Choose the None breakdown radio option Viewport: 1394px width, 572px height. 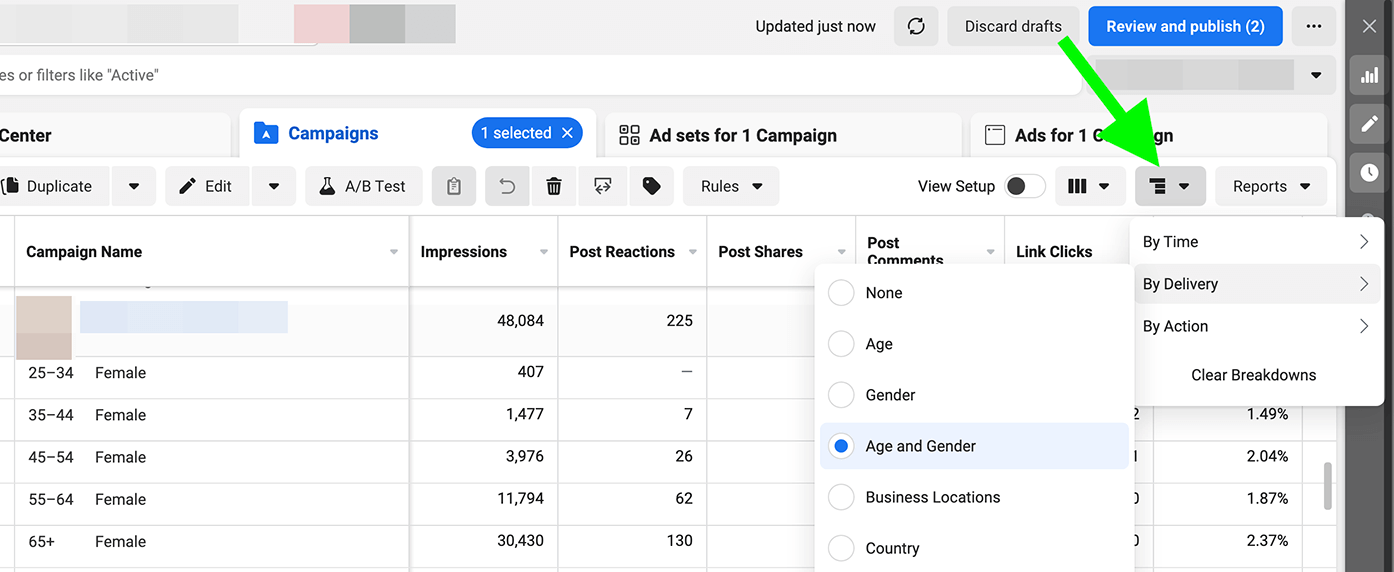tap(842, 293)
